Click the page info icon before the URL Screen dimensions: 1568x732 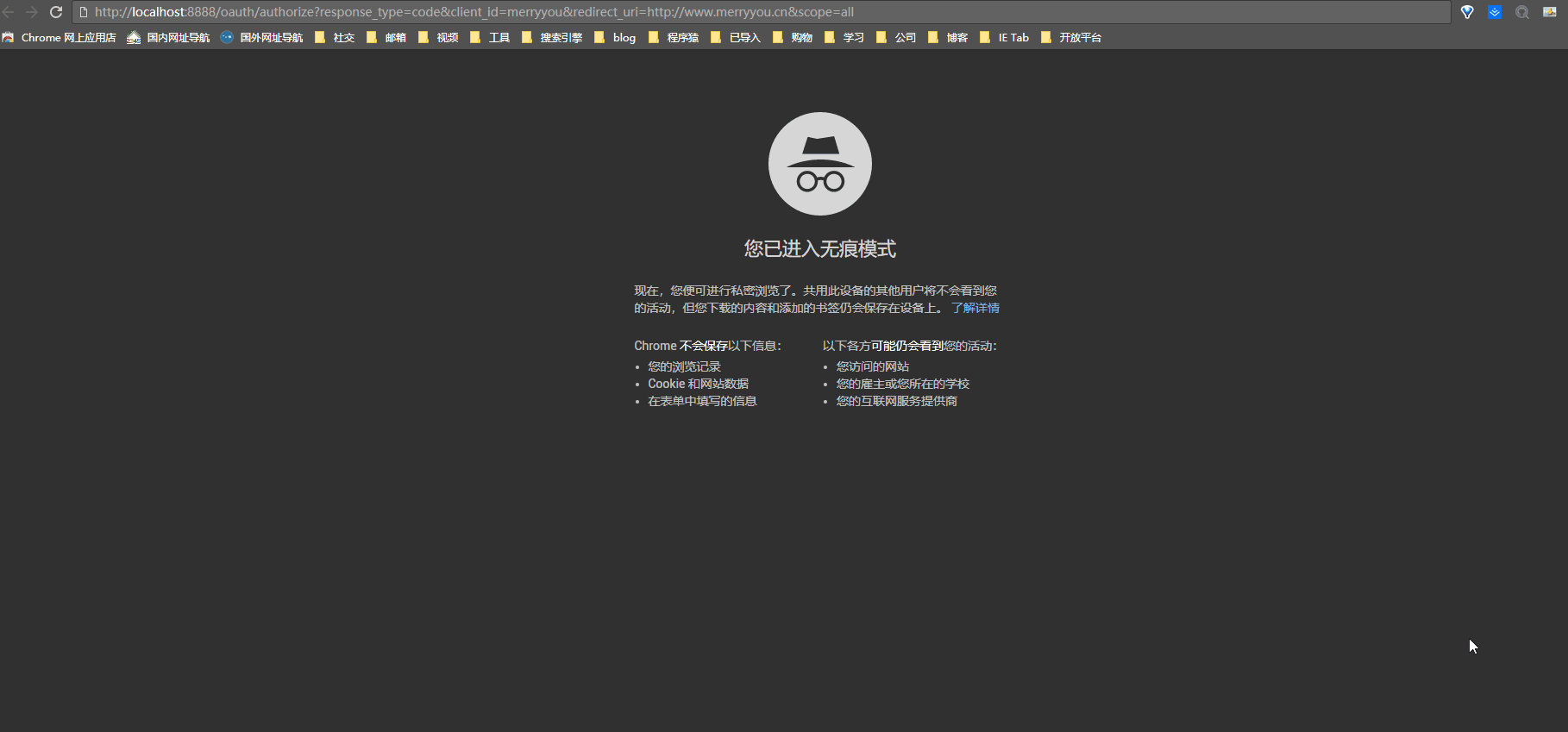click(84, 12)
